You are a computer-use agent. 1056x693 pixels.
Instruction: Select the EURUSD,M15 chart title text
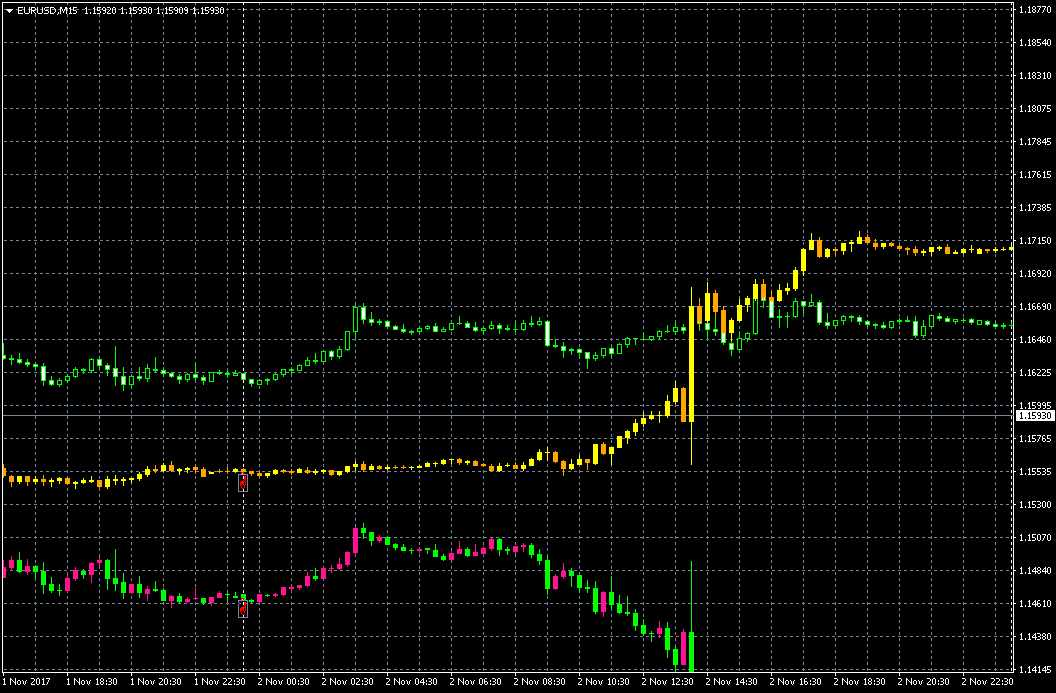47,11
